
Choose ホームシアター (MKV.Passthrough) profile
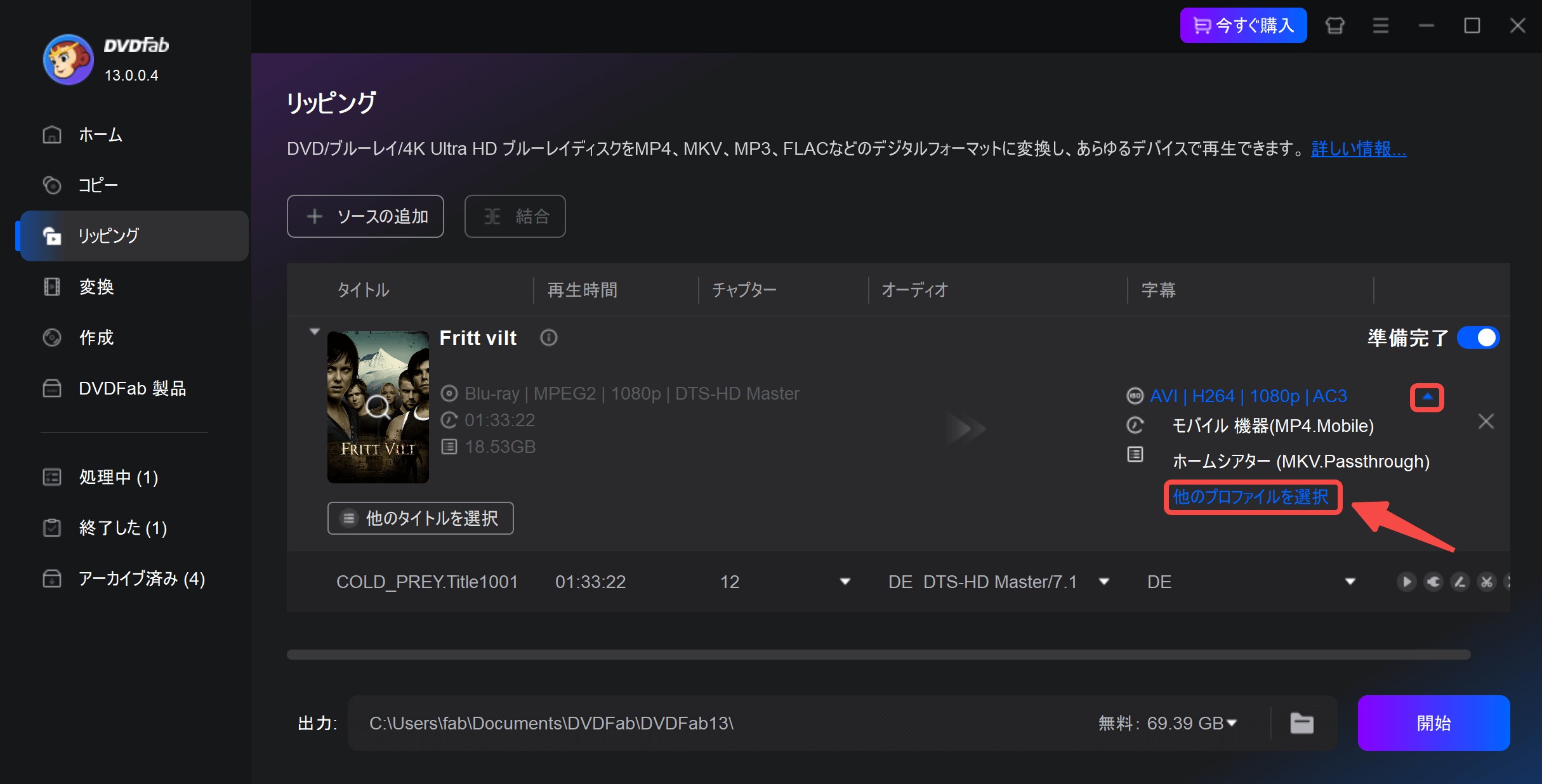[1301, 461]
